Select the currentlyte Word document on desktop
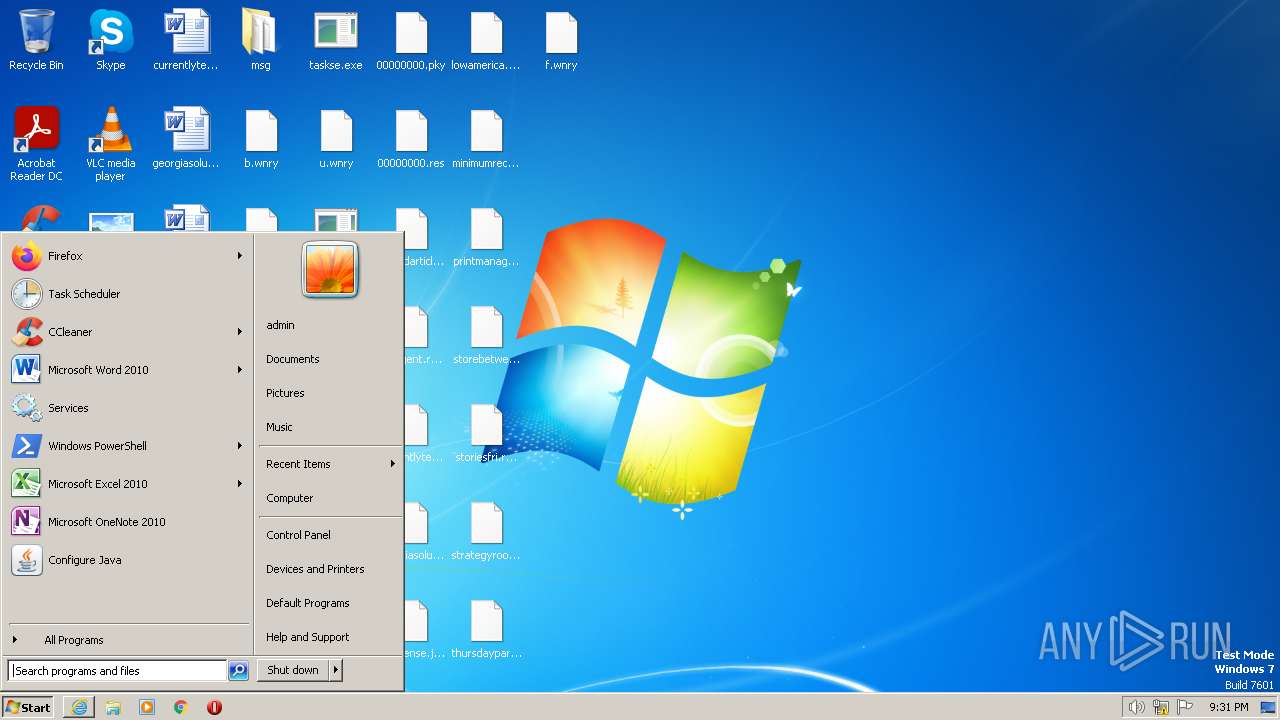 (186, 41)
